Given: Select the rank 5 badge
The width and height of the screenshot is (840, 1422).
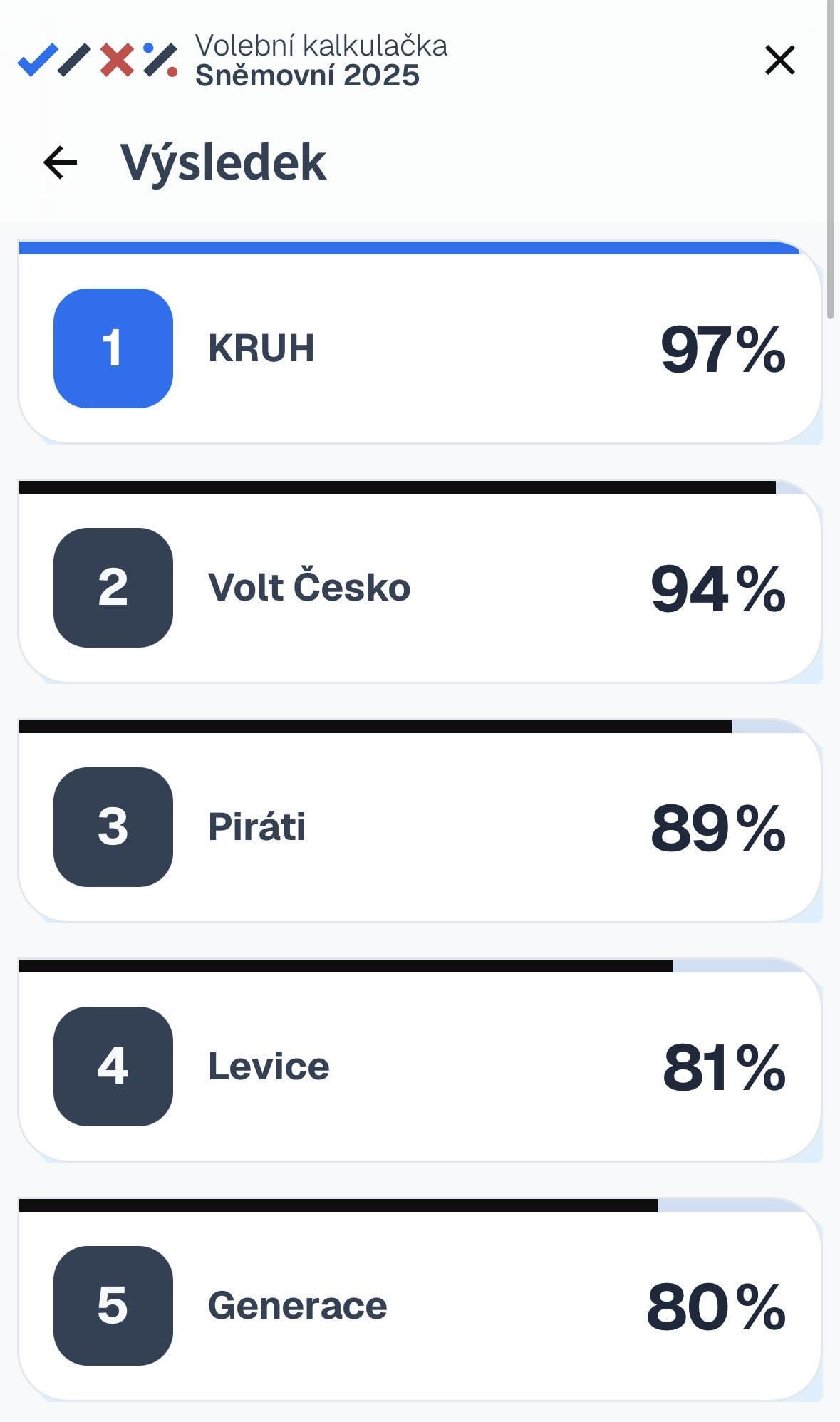Looking at the screenshot, I should point(113,1306).
